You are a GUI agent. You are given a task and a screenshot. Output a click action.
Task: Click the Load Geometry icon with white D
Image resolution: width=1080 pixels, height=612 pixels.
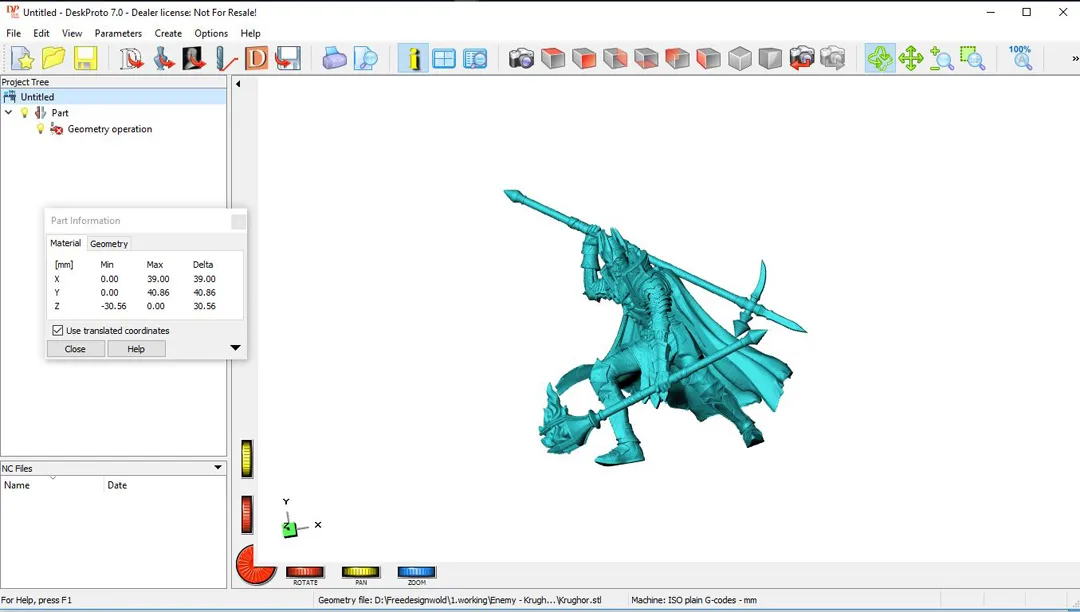(x=131, y=59)
